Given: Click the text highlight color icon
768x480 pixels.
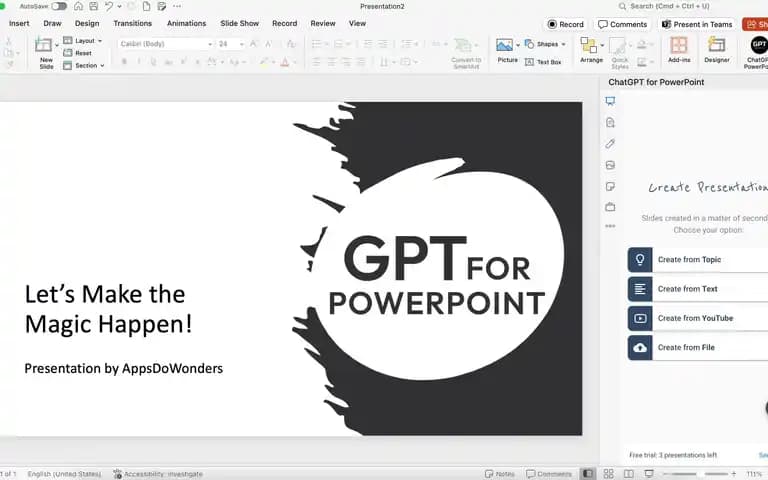Looking at the screenshot, I should coord(264,62).
